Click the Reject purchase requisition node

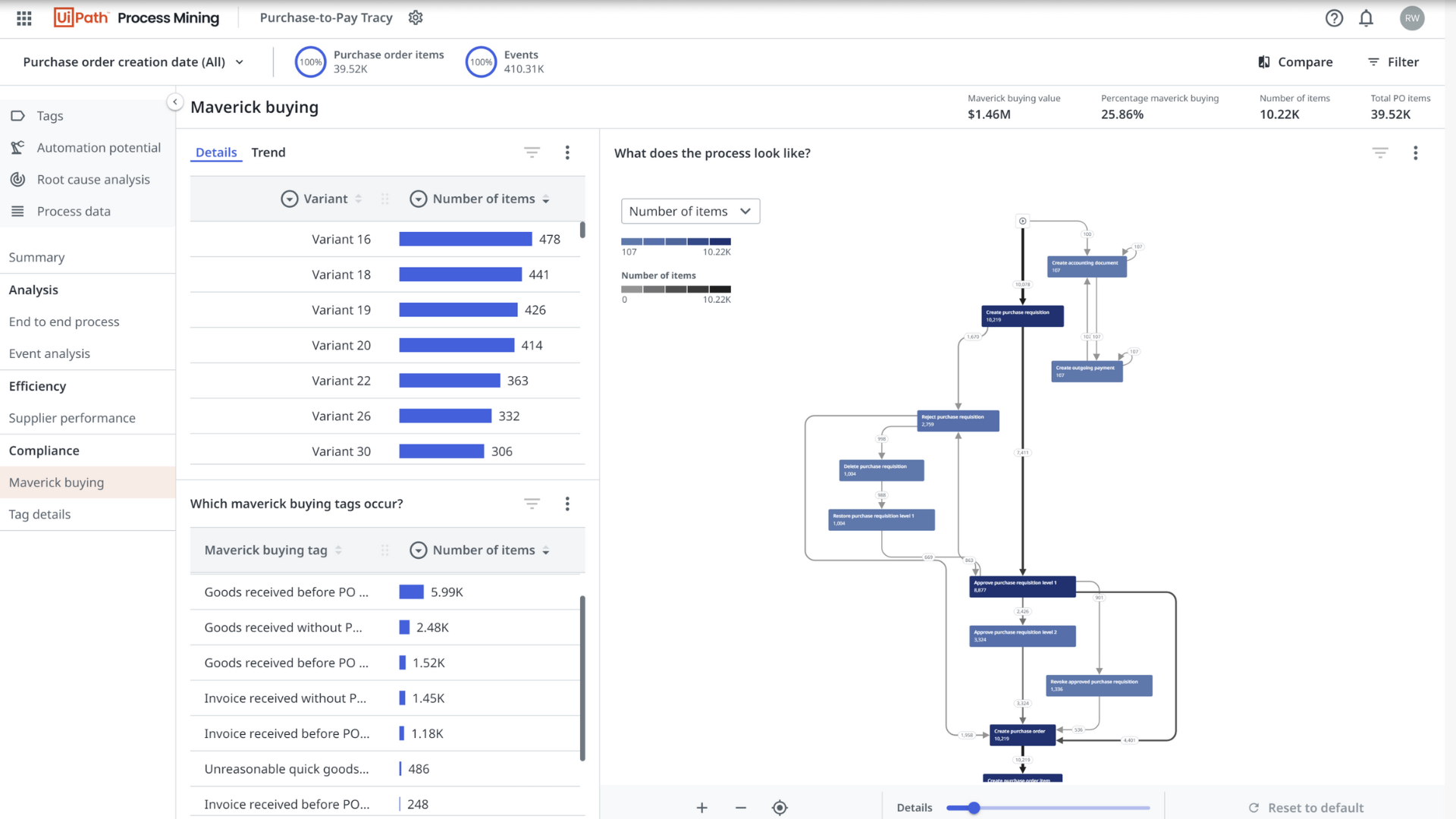click(958, 421)
